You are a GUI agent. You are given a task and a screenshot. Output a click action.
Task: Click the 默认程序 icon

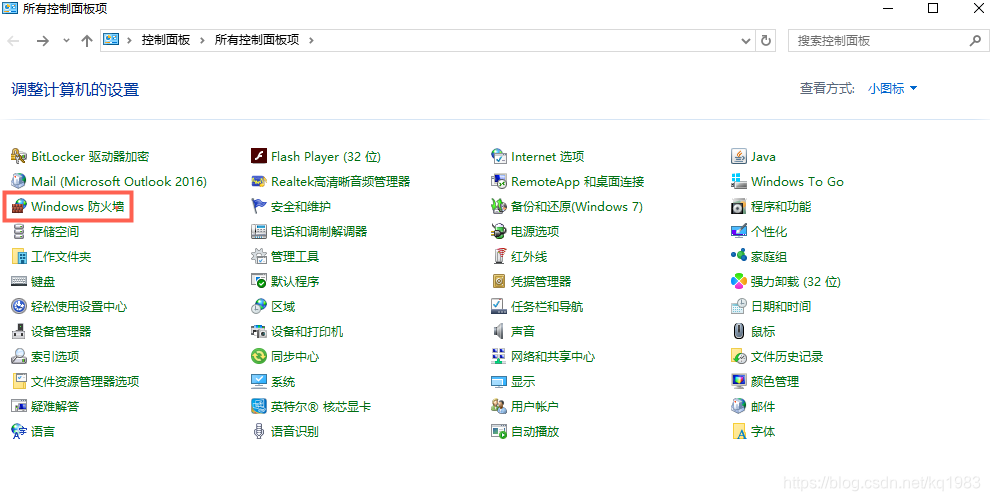click(259, 281)
